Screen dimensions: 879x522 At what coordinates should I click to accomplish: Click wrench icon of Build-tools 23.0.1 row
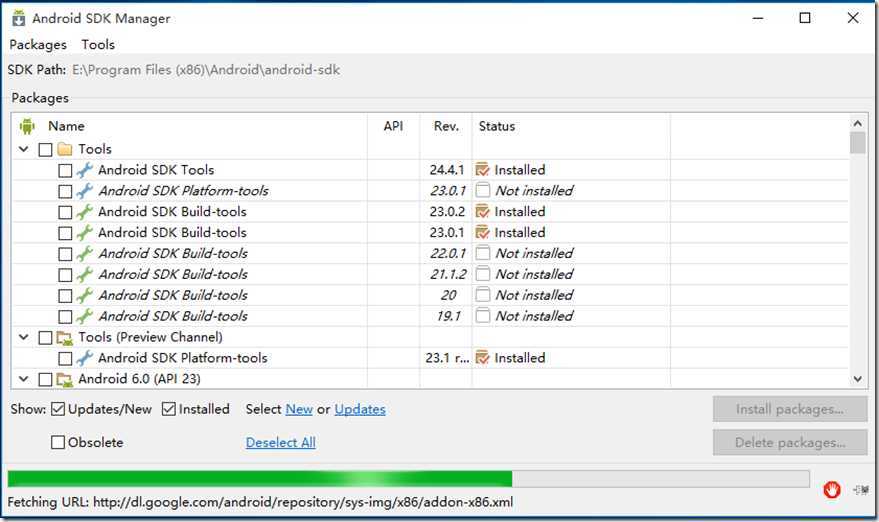[85, 232]
